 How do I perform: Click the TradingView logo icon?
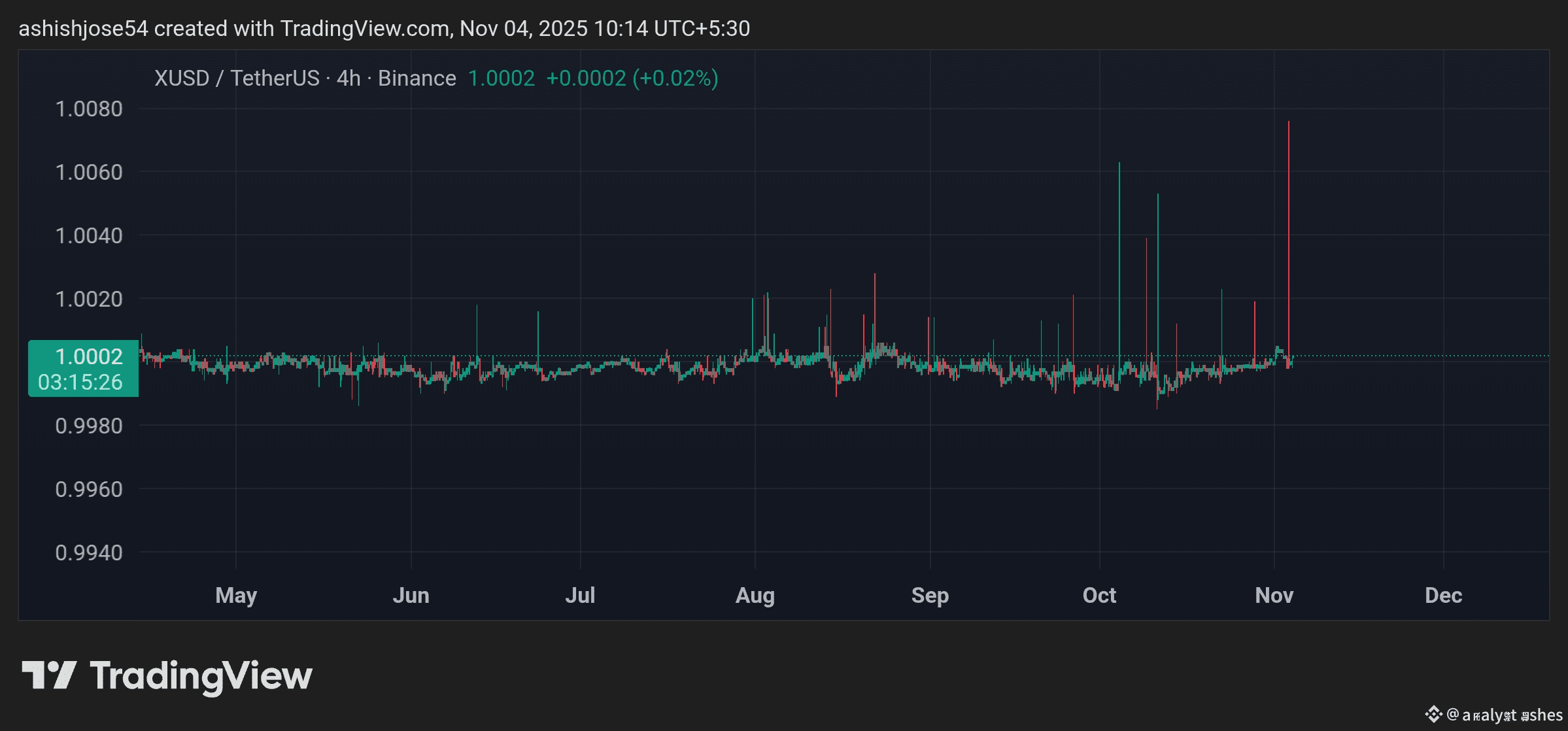pyautogui.click(x=49, y=675)
